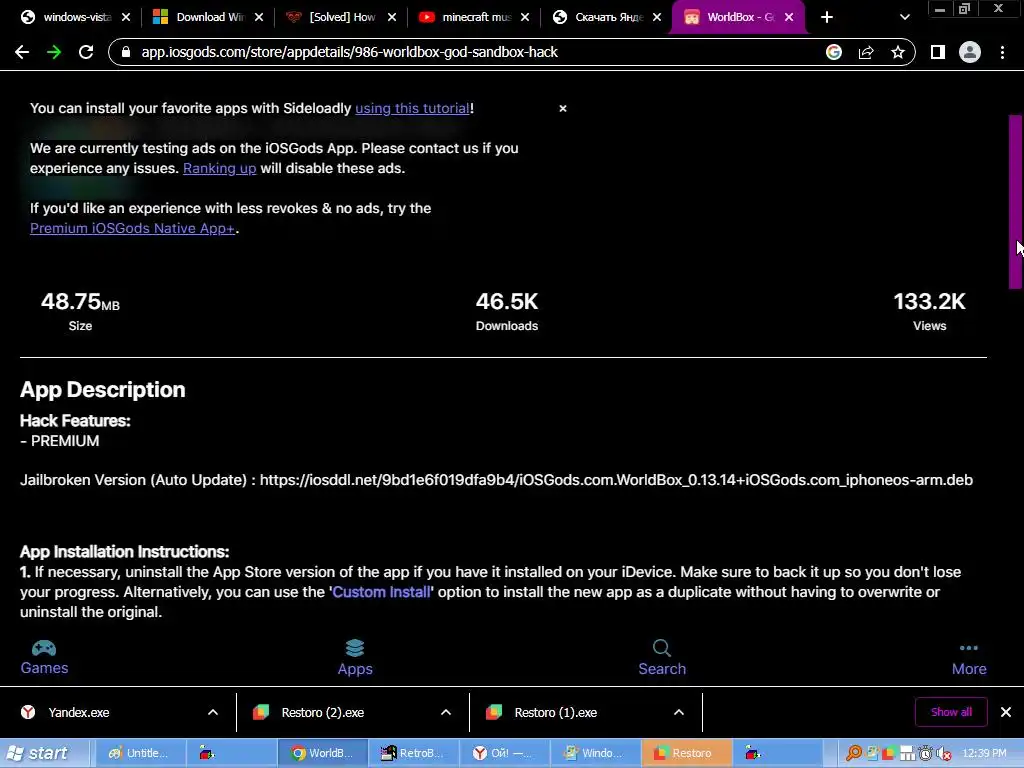Image resolution: width=1024 pixels, height=768 pixels.
Task: Click the 46.5K Downloads counter
Action: pyautogui.click(x=507, y=311)
